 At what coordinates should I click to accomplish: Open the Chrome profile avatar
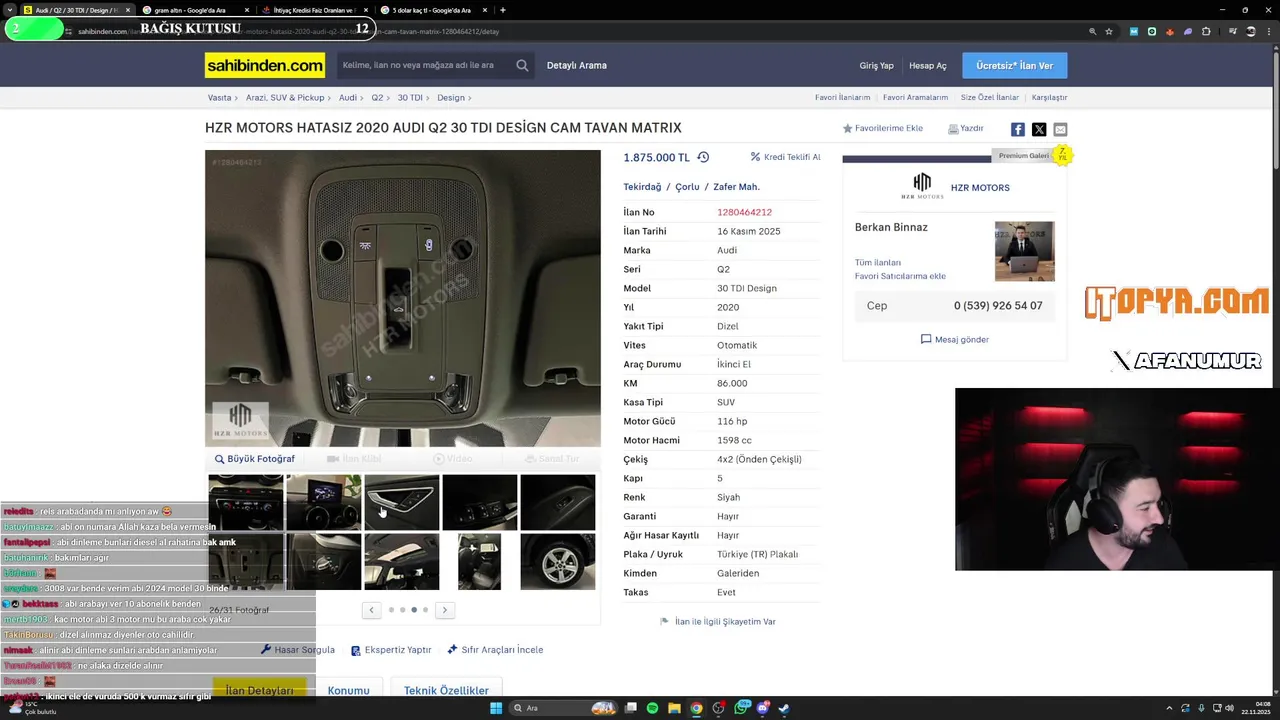click(1251, 31)
